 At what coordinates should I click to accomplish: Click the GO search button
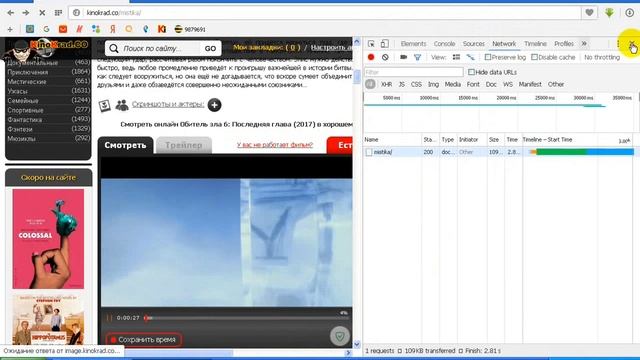coord(211,48)
